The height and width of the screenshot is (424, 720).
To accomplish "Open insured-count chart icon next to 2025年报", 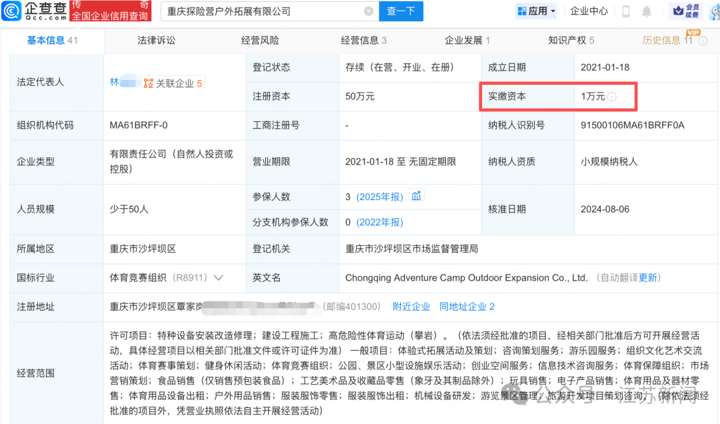I will coord(416,196).
